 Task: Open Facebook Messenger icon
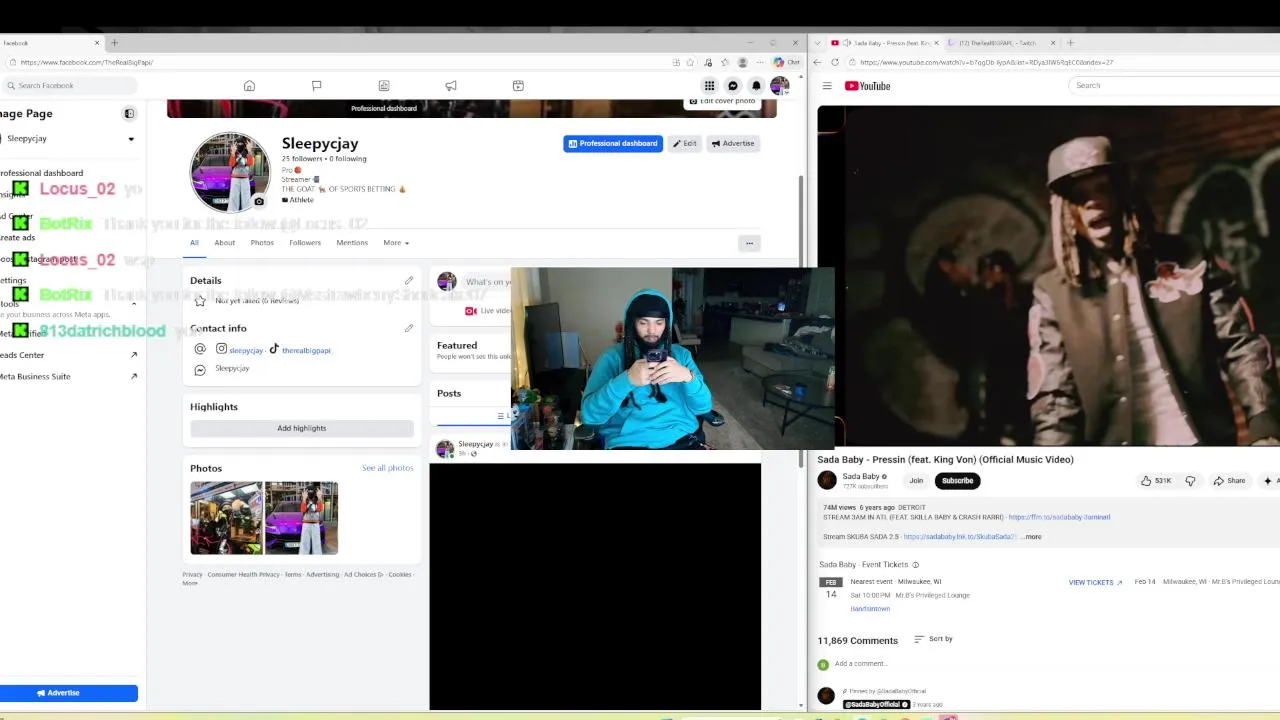(733, 86)
